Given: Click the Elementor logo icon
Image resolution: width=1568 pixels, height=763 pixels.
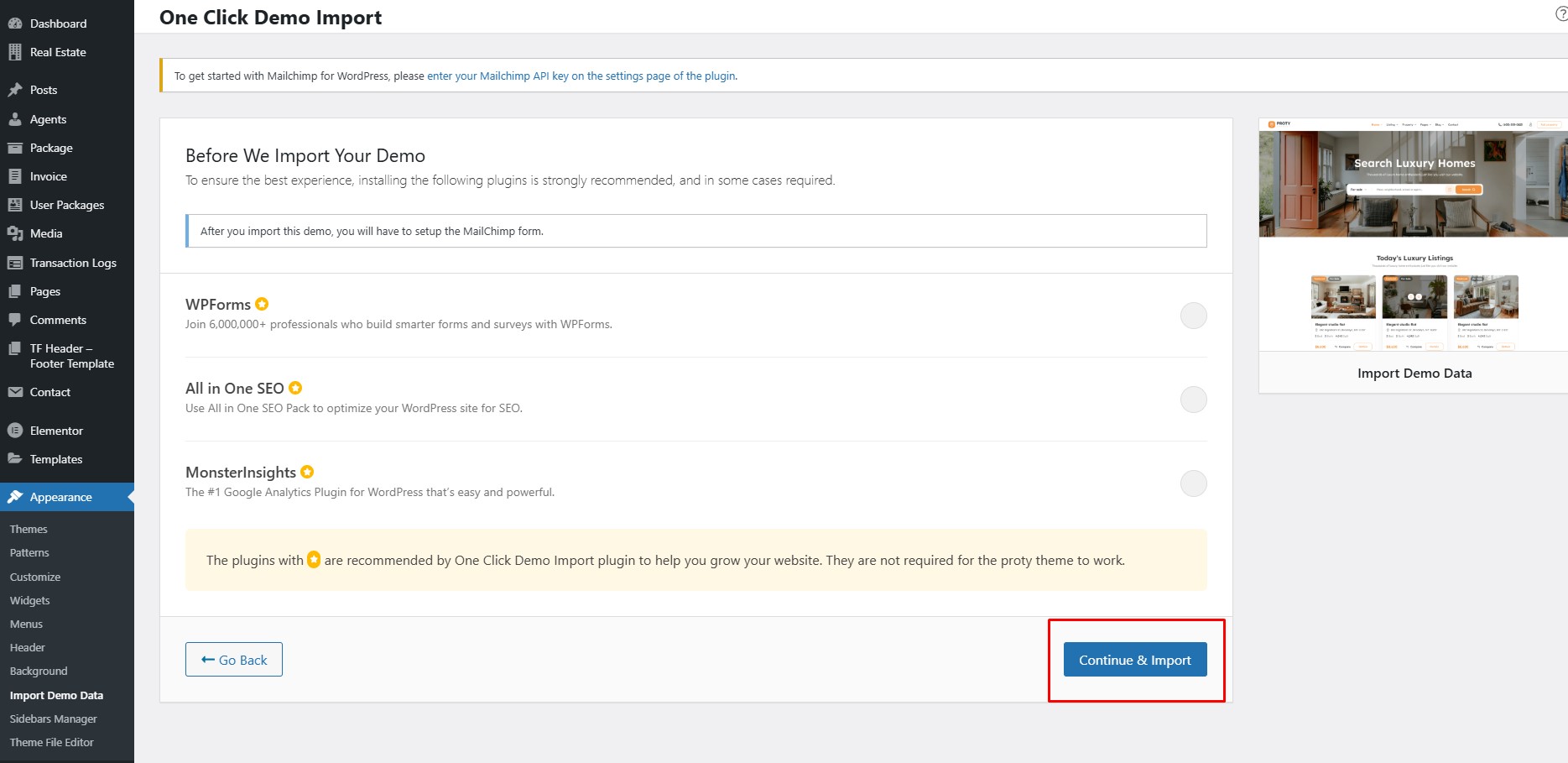Looking at the screenshot, I should pos(15,431).
